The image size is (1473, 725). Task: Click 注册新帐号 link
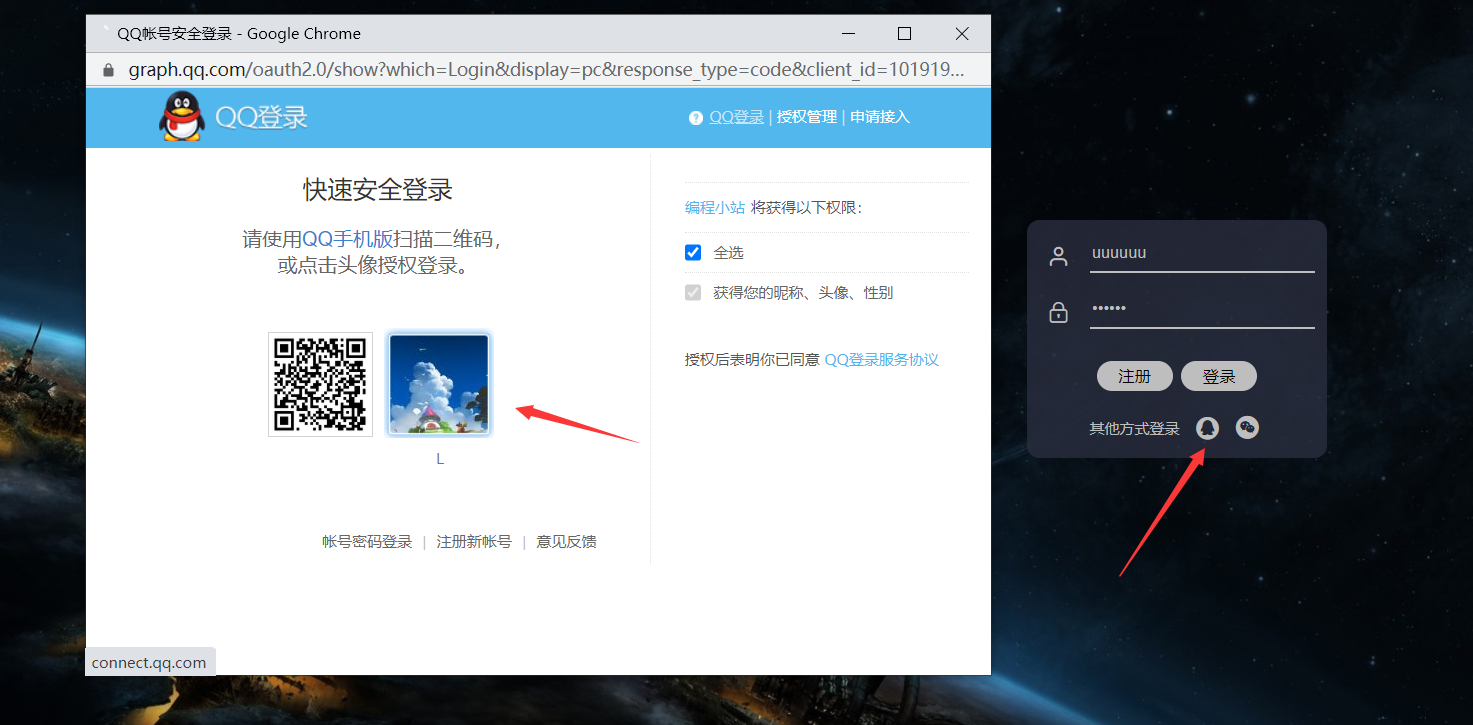474,542
